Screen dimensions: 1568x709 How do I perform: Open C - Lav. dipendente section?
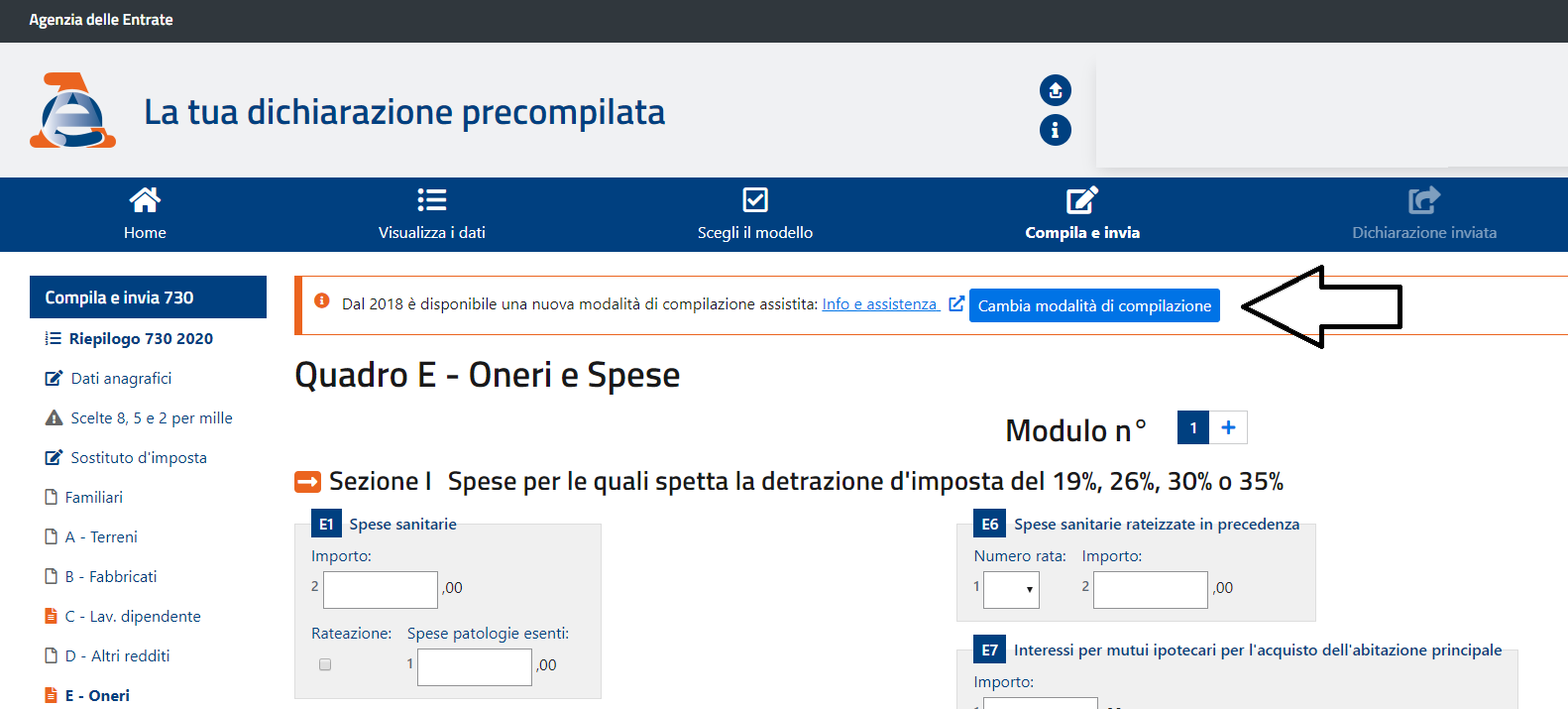click(x=133, y=616)
